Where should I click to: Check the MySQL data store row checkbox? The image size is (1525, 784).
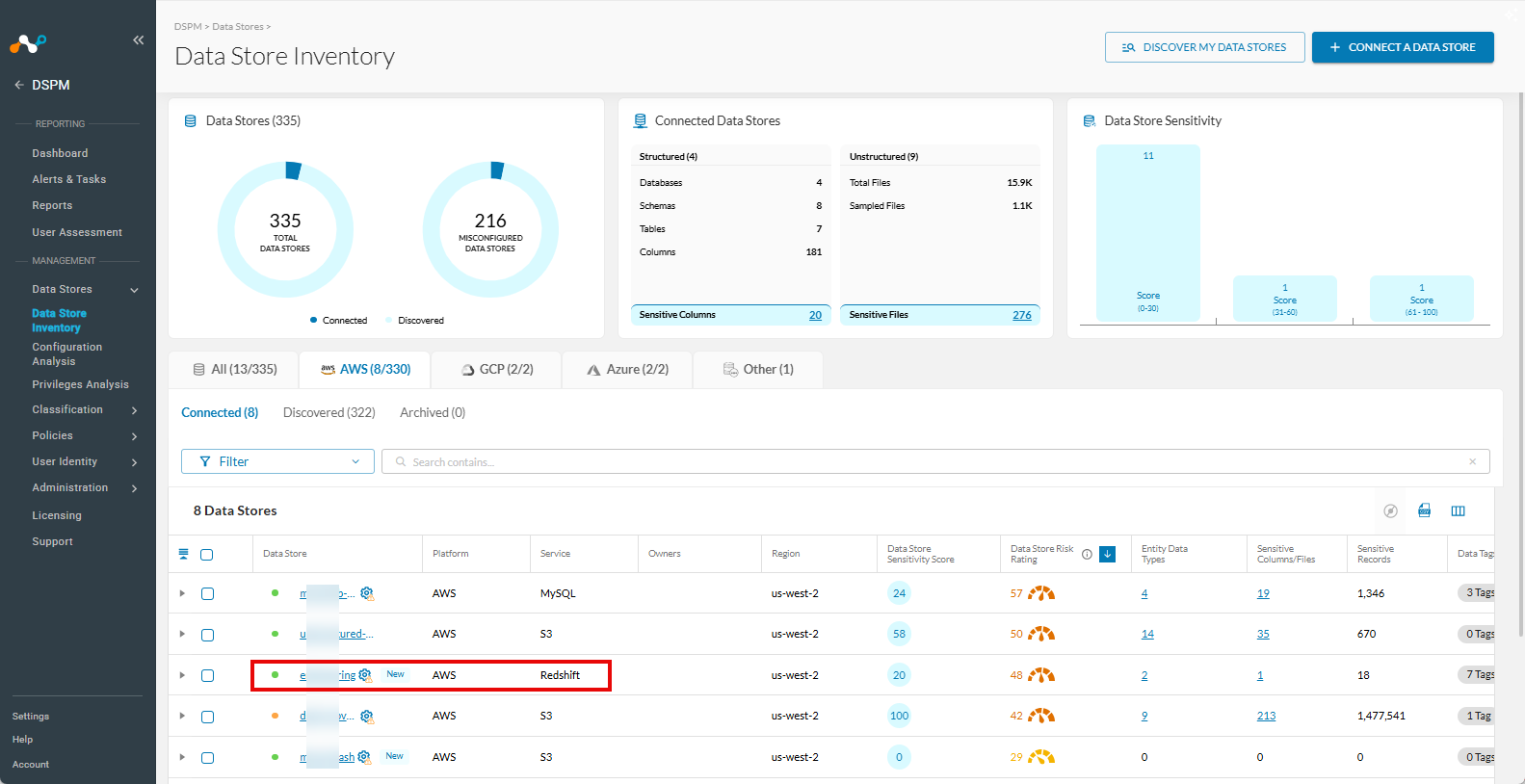pyautogui.click(x=207, y=593)
